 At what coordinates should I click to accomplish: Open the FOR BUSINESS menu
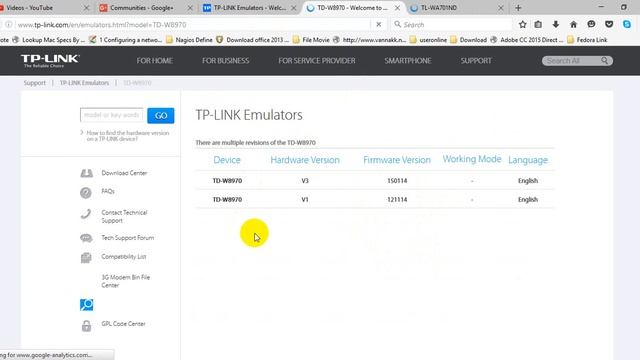point(225,60)
